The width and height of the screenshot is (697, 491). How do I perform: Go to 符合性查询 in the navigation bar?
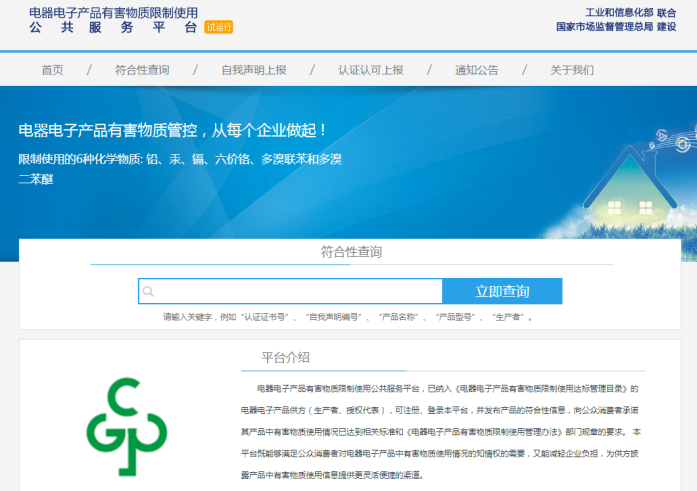coord(142,70)
